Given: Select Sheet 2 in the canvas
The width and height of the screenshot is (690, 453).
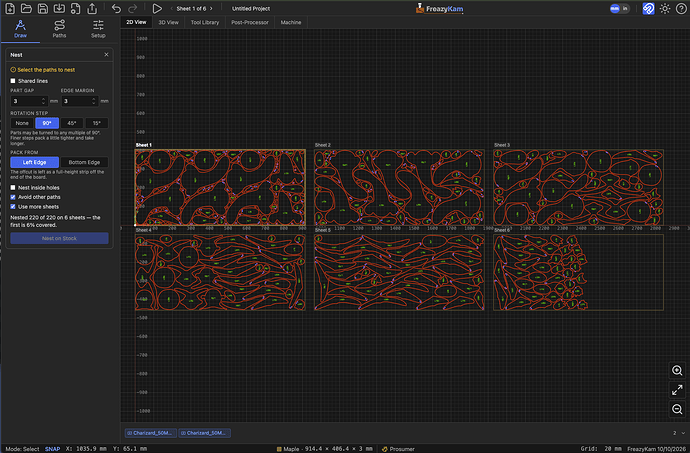Looking at the screenshot, I should pos(399,188).
